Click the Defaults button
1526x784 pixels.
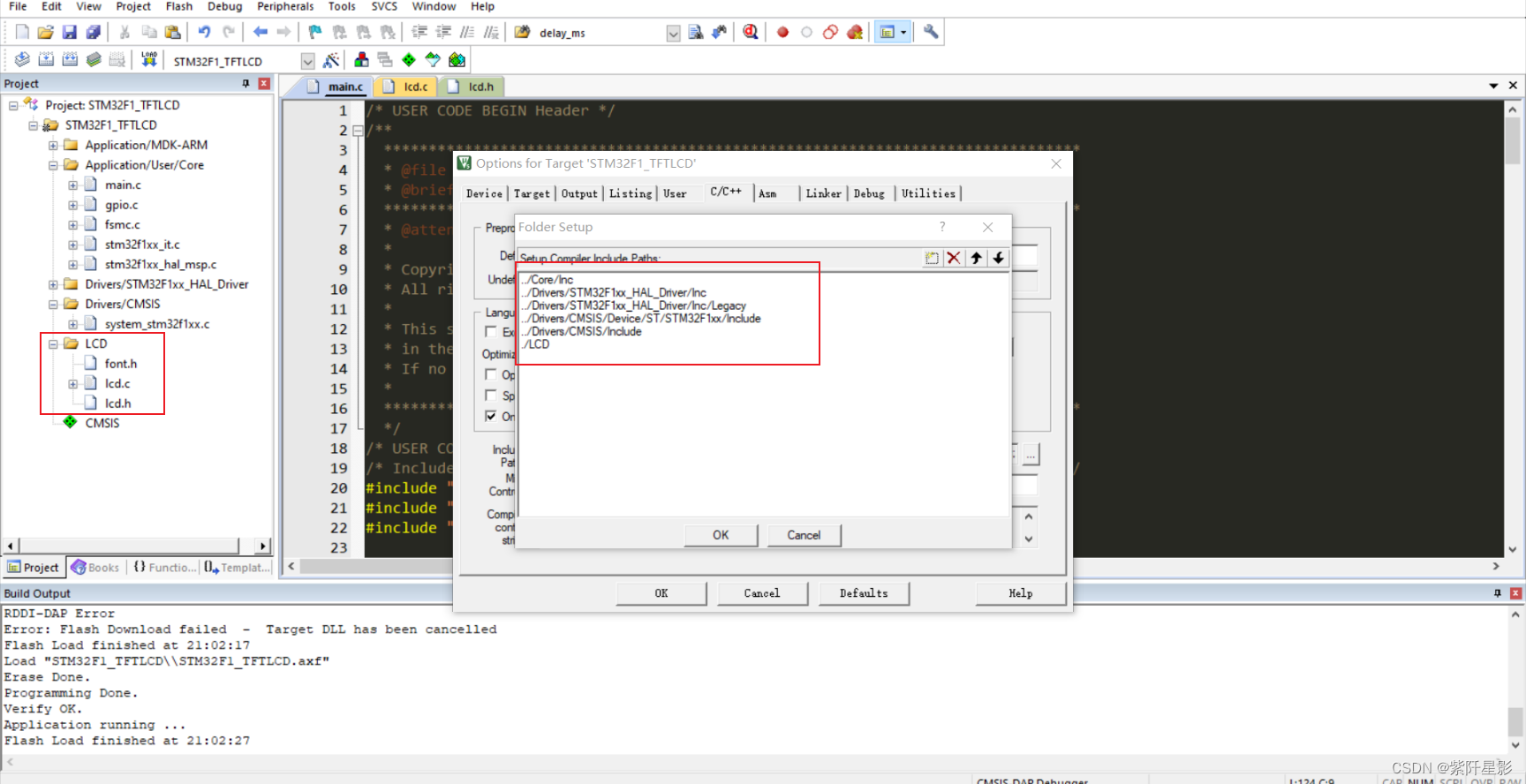coord(864,593)
